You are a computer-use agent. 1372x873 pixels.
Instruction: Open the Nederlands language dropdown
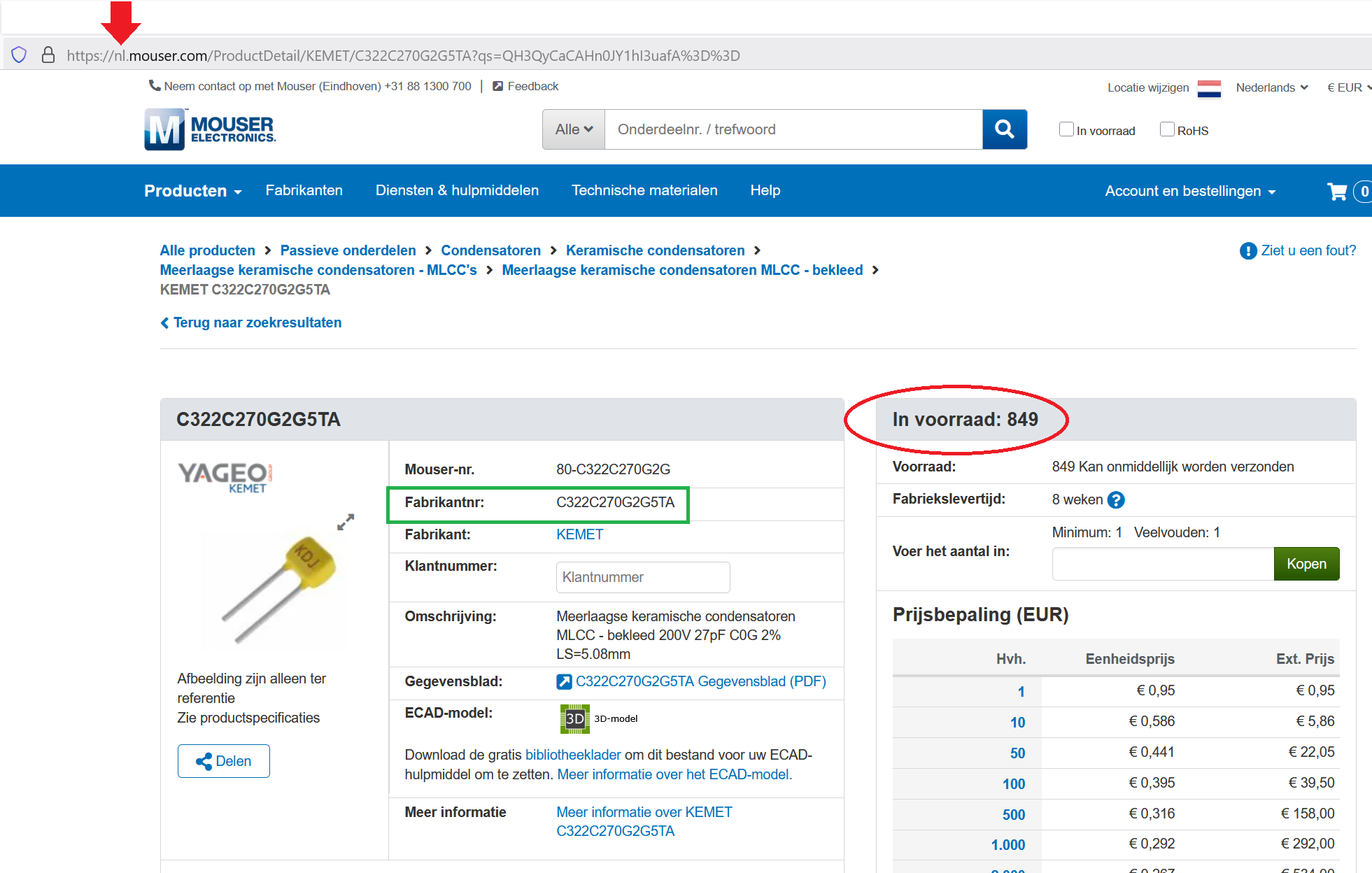[1271, 87]
